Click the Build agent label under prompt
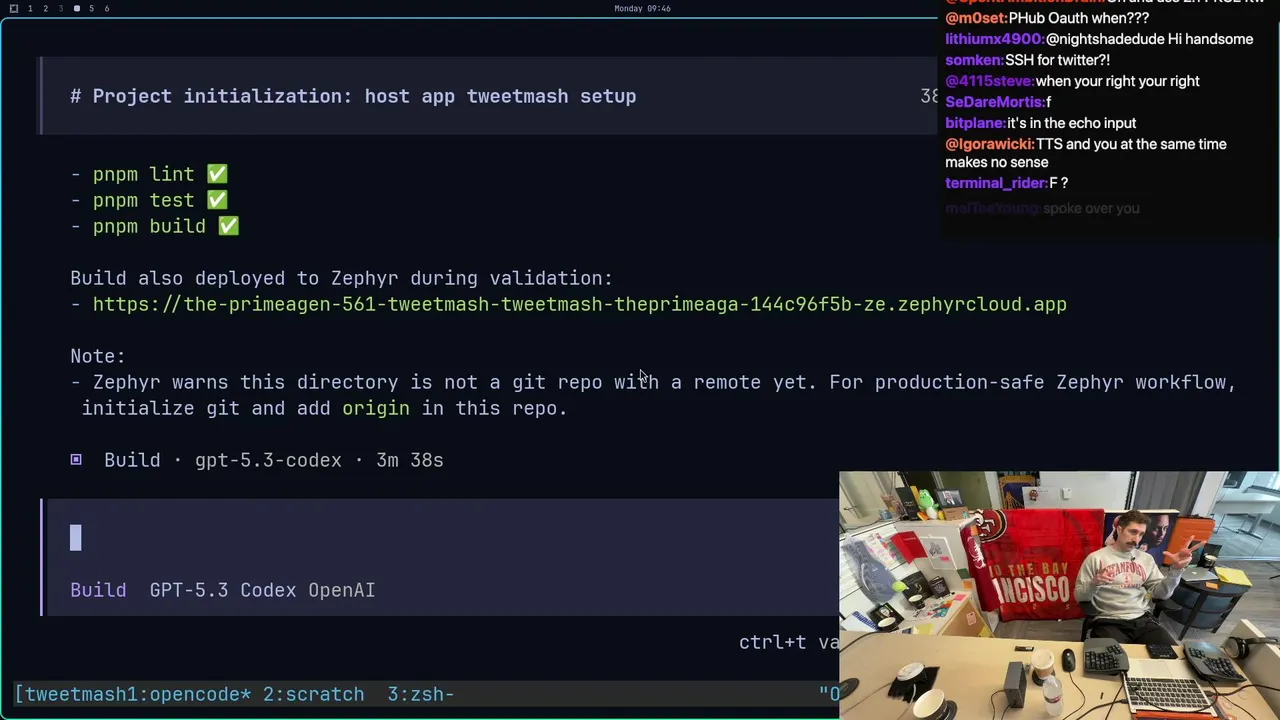Screen dimensions: 1280x720 pyautogui.click(x=98, y=590)
